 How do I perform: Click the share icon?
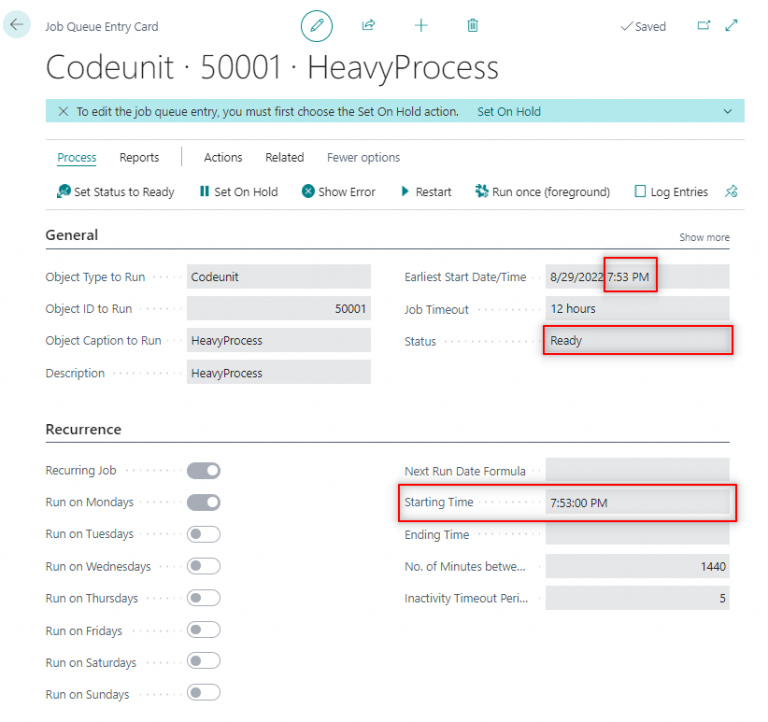point(368,26)
